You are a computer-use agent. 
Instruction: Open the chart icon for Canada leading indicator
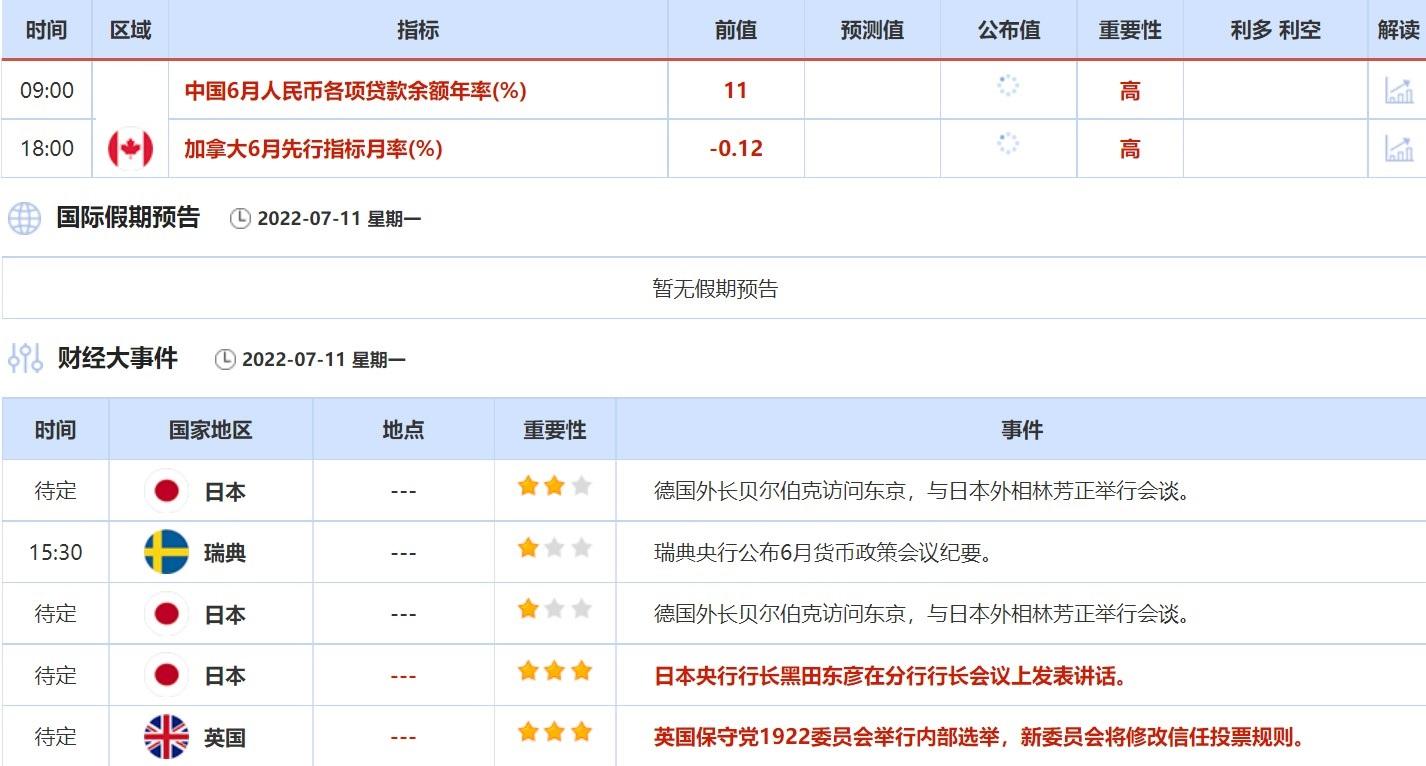coord(1398,149)
